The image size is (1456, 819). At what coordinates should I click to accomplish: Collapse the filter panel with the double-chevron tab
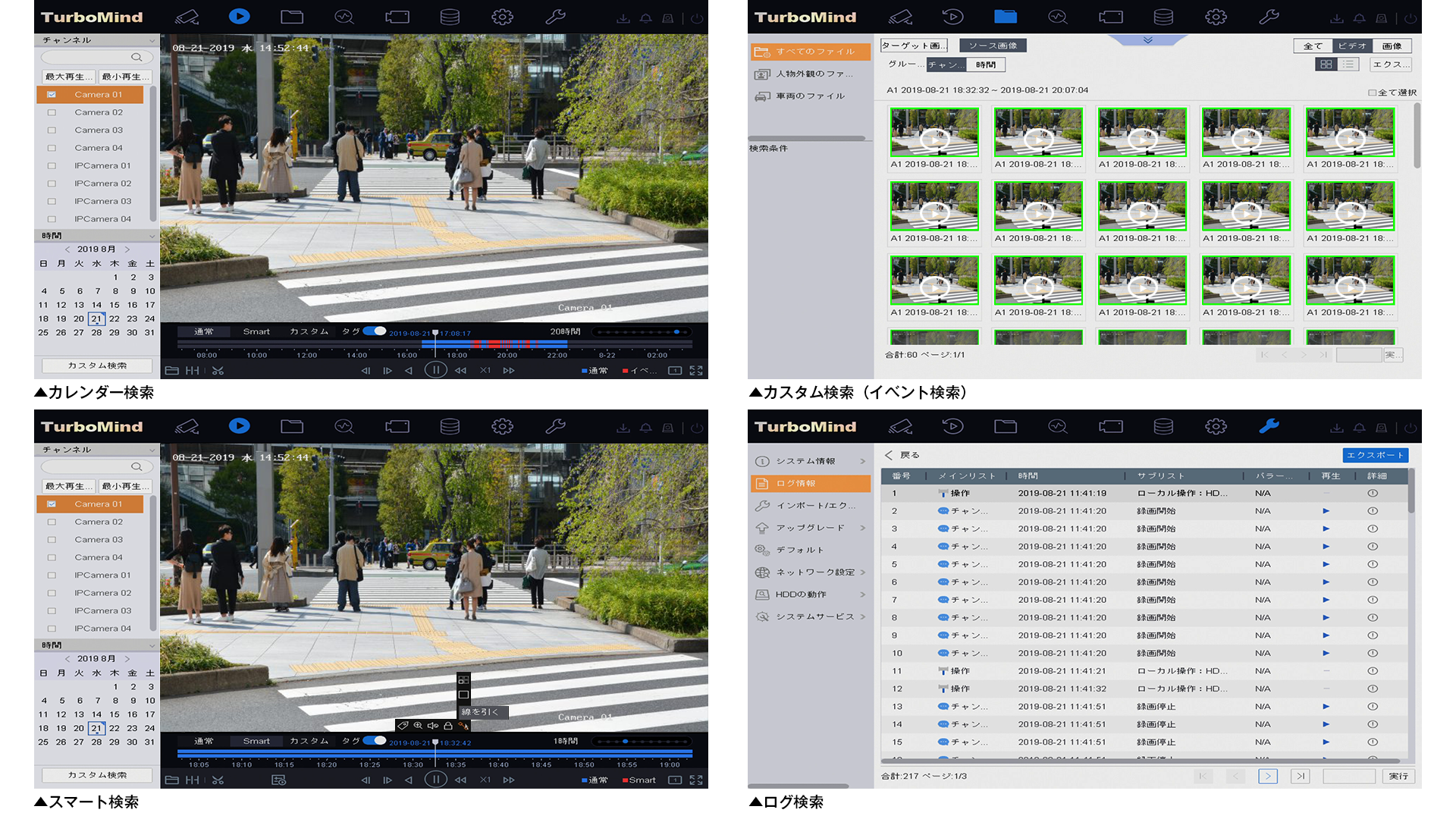[1147, 40]
